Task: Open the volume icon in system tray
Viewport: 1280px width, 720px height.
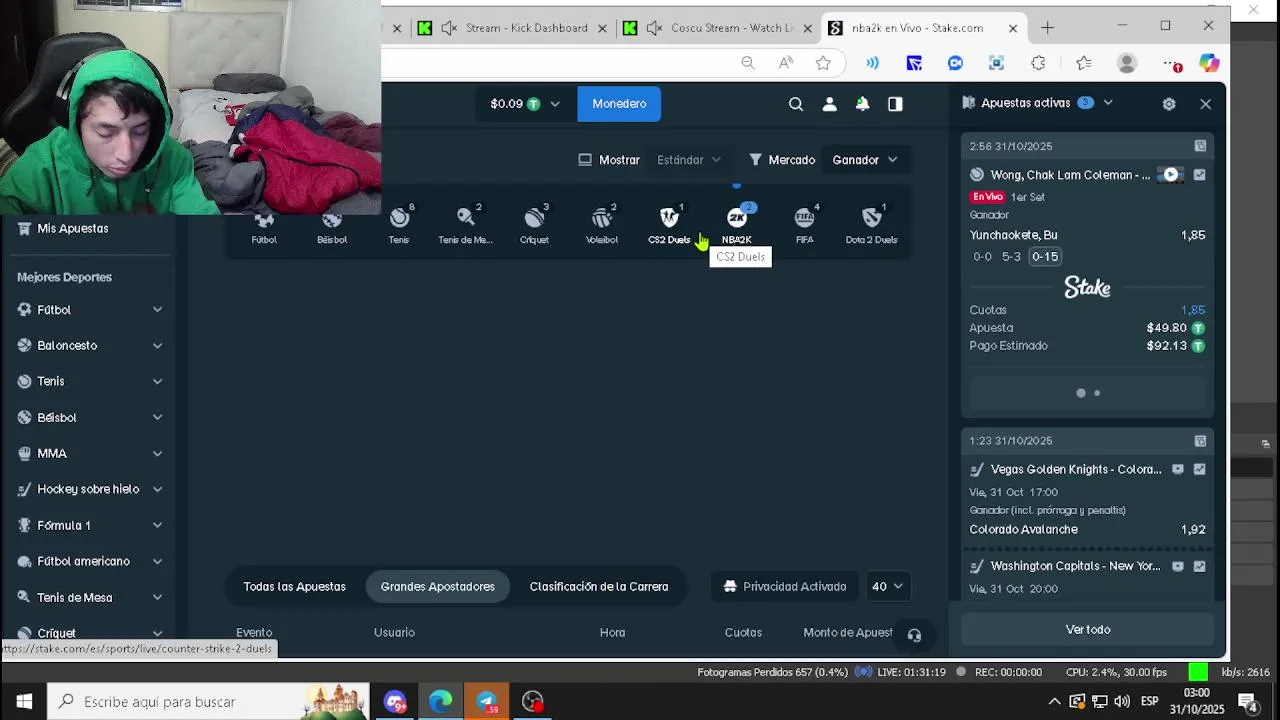Action: (1122, 702)
